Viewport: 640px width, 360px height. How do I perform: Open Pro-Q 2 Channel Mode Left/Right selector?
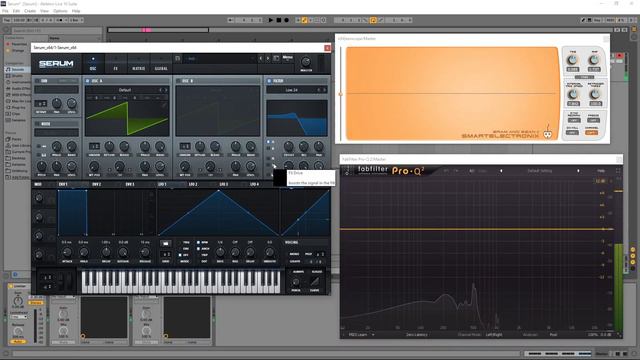pos(494,335)
